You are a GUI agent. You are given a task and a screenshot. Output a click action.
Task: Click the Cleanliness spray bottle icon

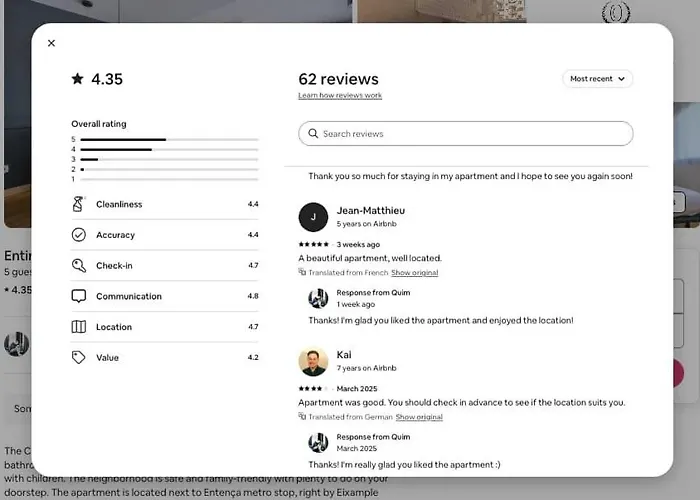78,204
